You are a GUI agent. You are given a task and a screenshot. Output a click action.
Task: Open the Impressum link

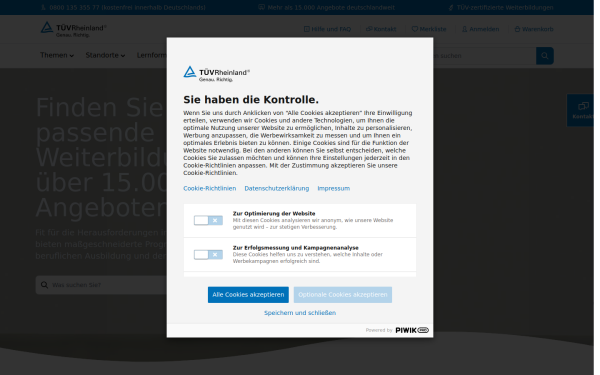(333, 188)
